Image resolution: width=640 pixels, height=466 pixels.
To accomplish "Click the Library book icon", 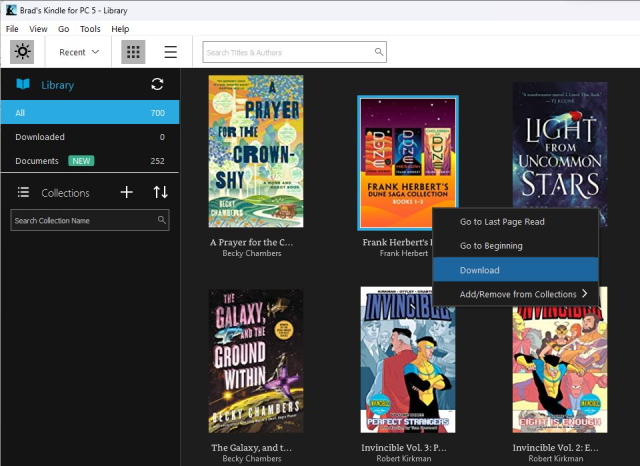I will (x=23, y=85).
